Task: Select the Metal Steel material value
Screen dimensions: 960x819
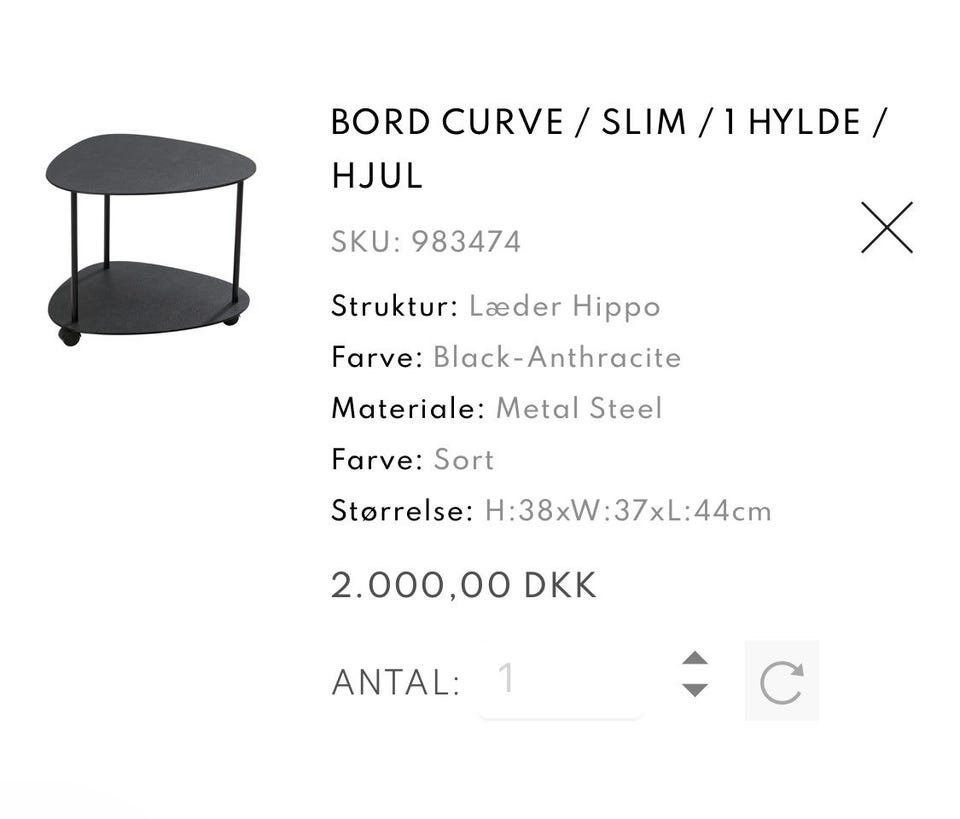Action: pos(579,408)
